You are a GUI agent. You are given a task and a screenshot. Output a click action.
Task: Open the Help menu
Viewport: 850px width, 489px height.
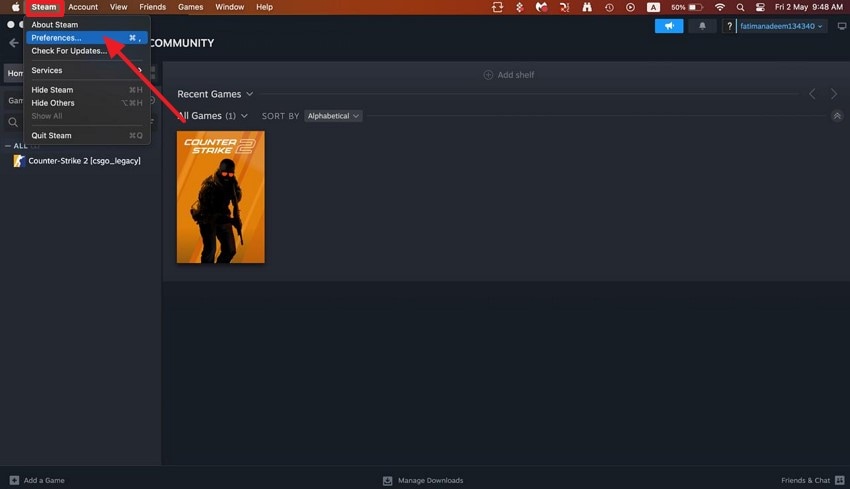tap(265, 7)
